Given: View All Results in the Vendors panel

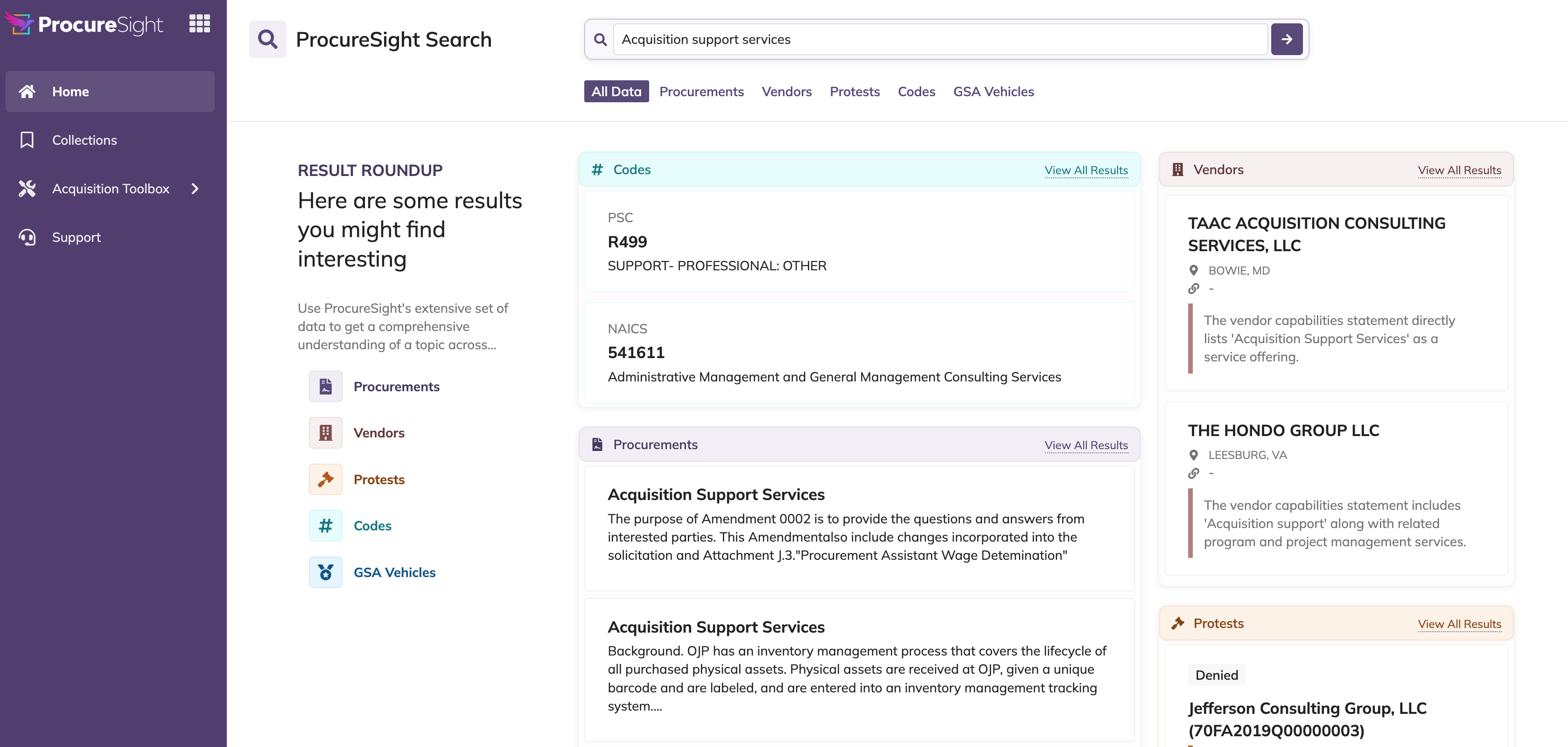Looking at the screenshot, I should [1459, 170].
